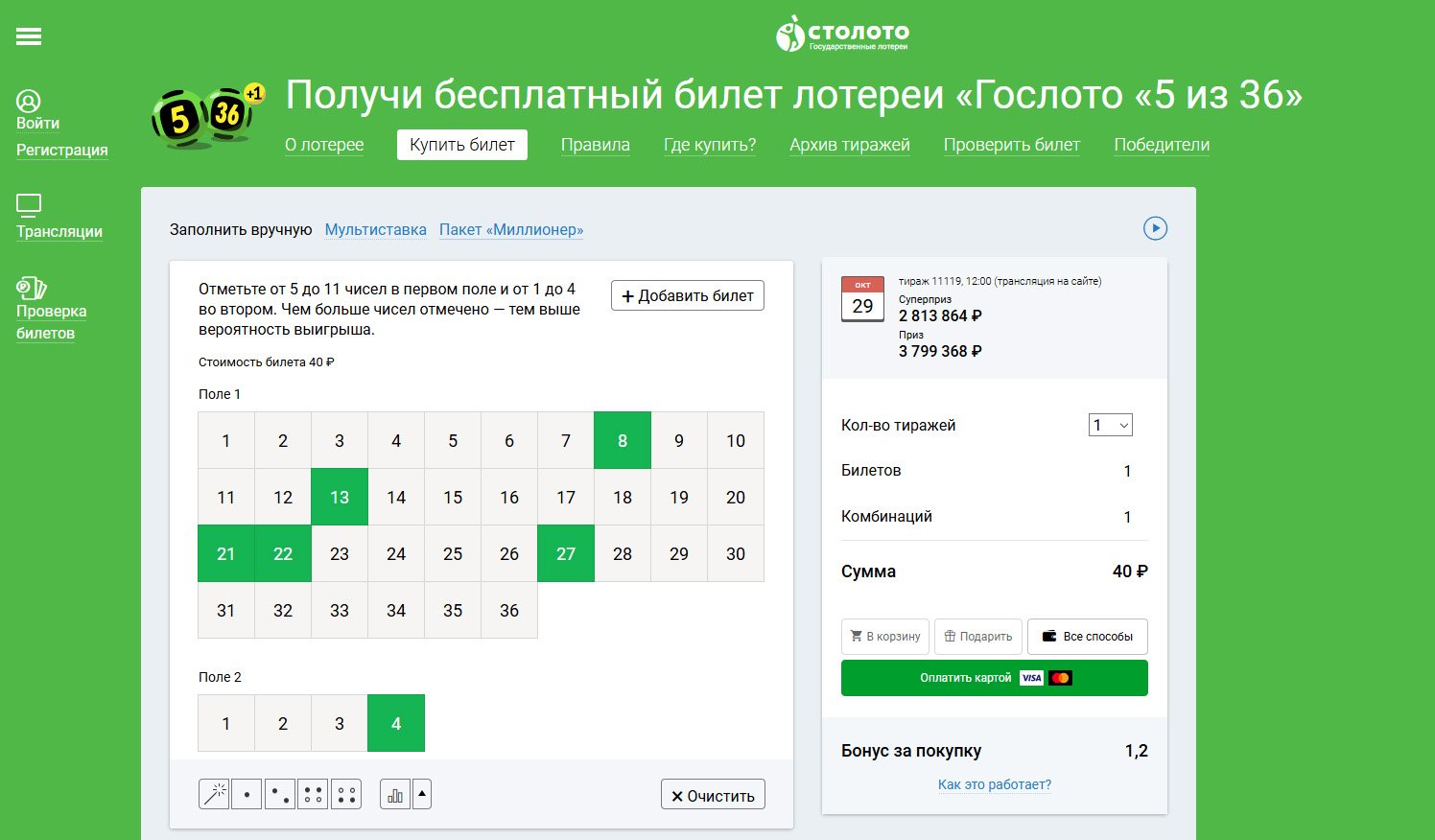1435x840 pixels.
Task: Open the Проверить билет tab
Action: (1012, 145)
